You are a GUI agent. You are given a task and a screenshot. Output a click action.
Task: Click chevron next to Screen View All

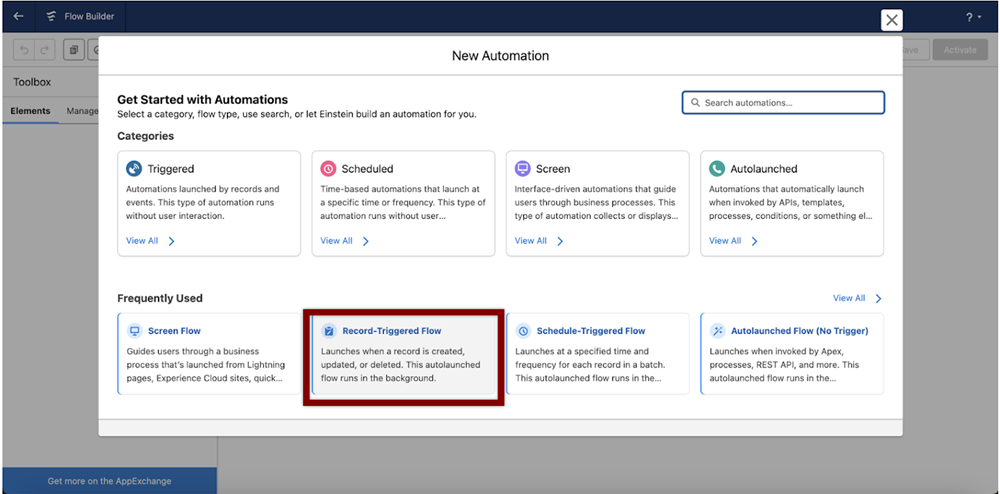pyautogui.click(x=560, y=241)
